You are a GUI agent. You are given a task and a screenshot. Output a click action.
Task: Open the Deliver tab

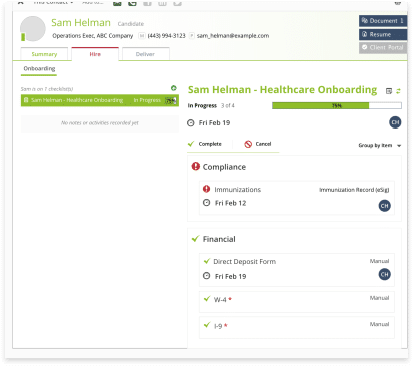point(145,54)
